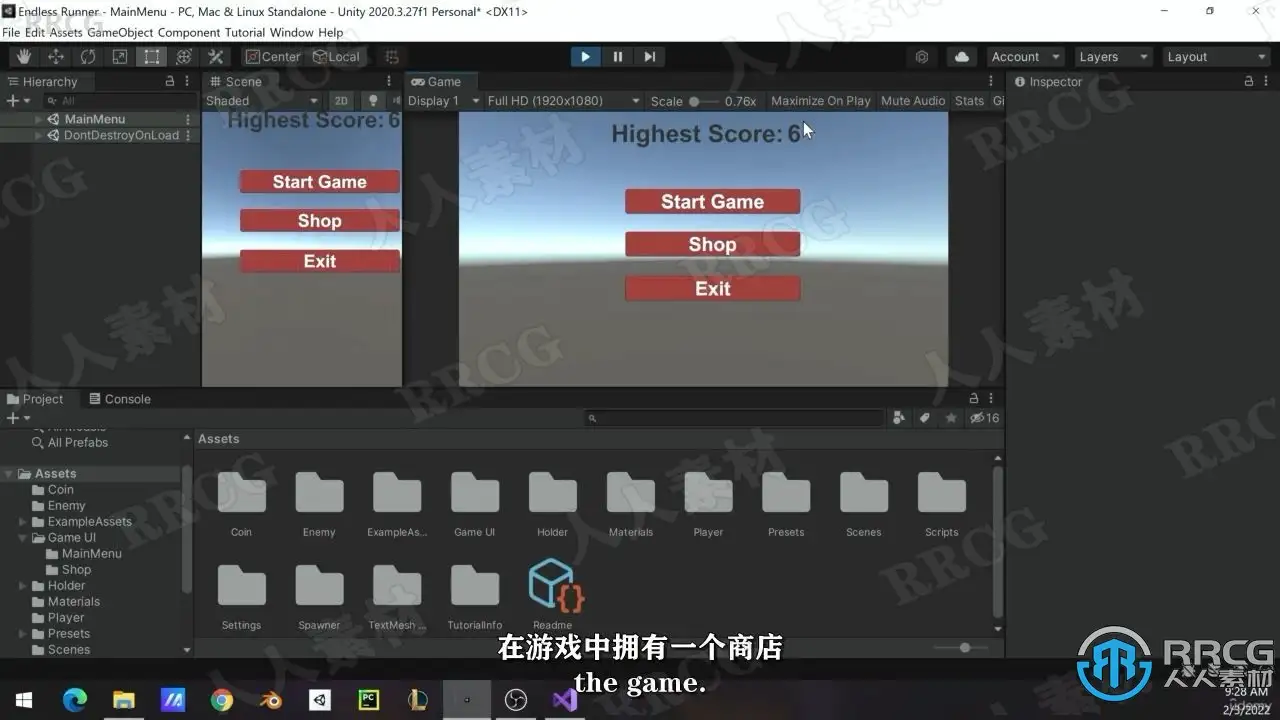This screenshot has height=720, width=1280.
Task: Lock the Inspector panel
Action: (x=1249, y=82)
